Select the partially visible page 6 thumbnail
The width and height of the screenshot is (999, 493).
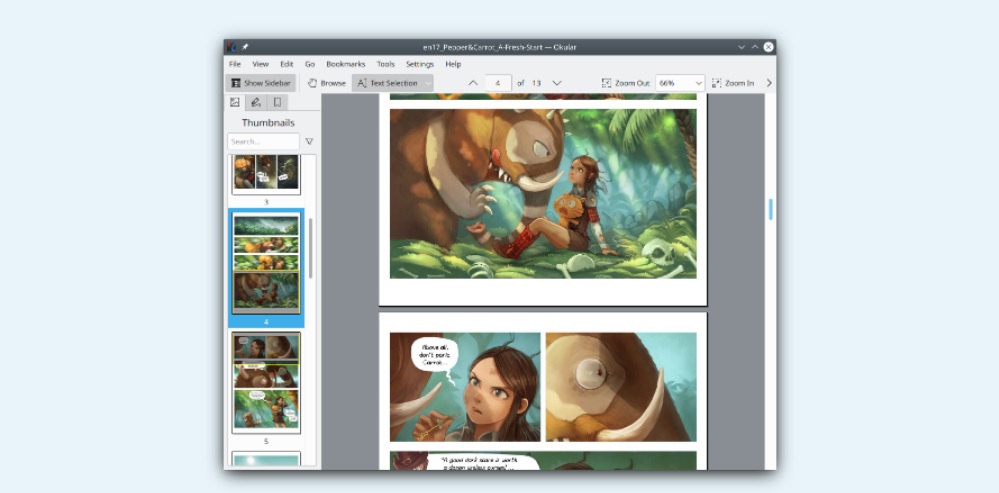coord(266,459)
